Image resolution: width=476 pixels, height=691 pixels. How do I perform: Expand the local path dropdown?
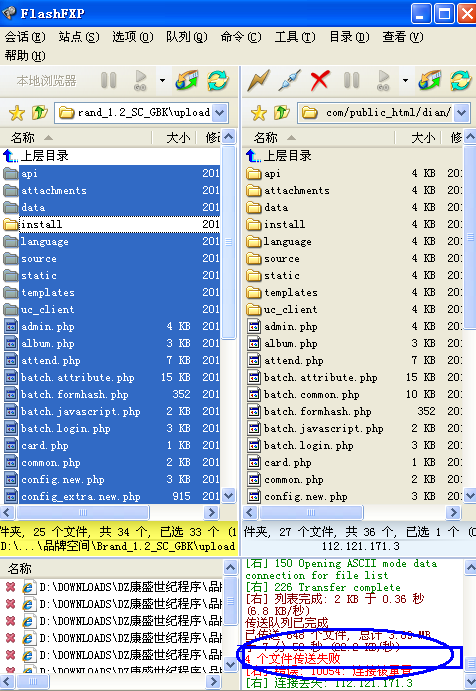pyautogui.click(x=219, y=113)
